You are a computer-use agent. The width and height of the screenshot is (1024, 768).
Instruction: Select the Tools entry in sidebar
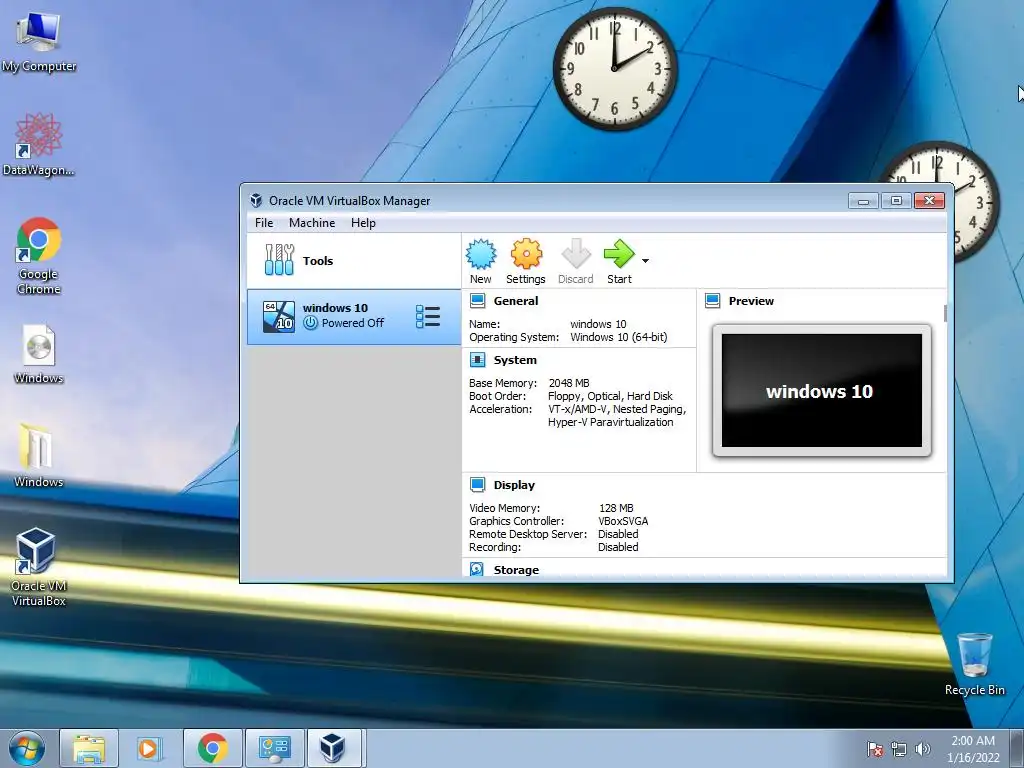353,261
